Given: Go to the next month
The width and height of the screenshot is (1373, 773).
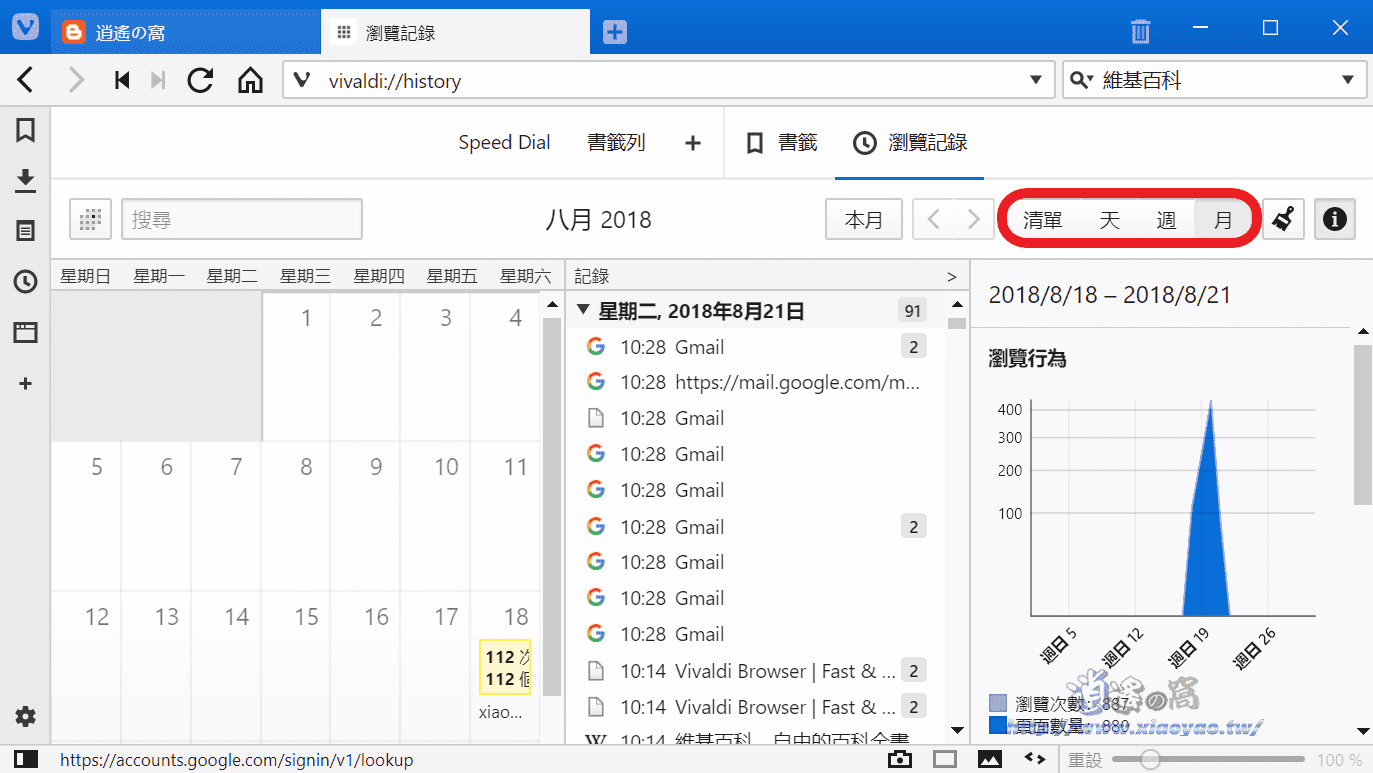Looking at the screenshot, I should point(973,219).
